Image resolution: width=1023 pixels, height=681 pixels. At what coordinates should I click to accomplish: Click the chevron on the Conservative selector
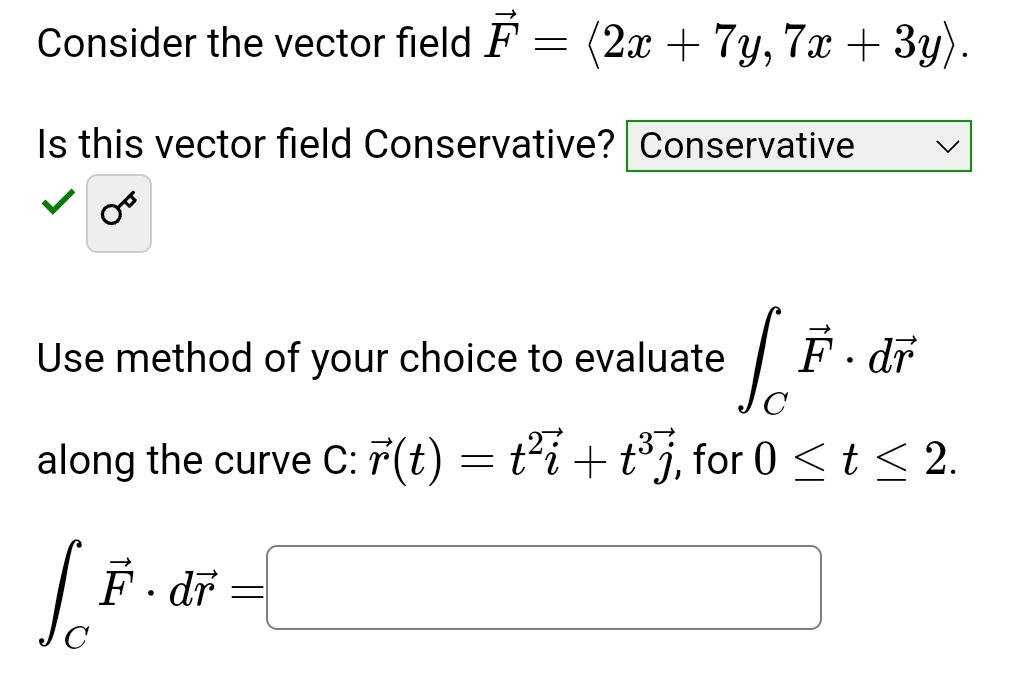(948, 147)
